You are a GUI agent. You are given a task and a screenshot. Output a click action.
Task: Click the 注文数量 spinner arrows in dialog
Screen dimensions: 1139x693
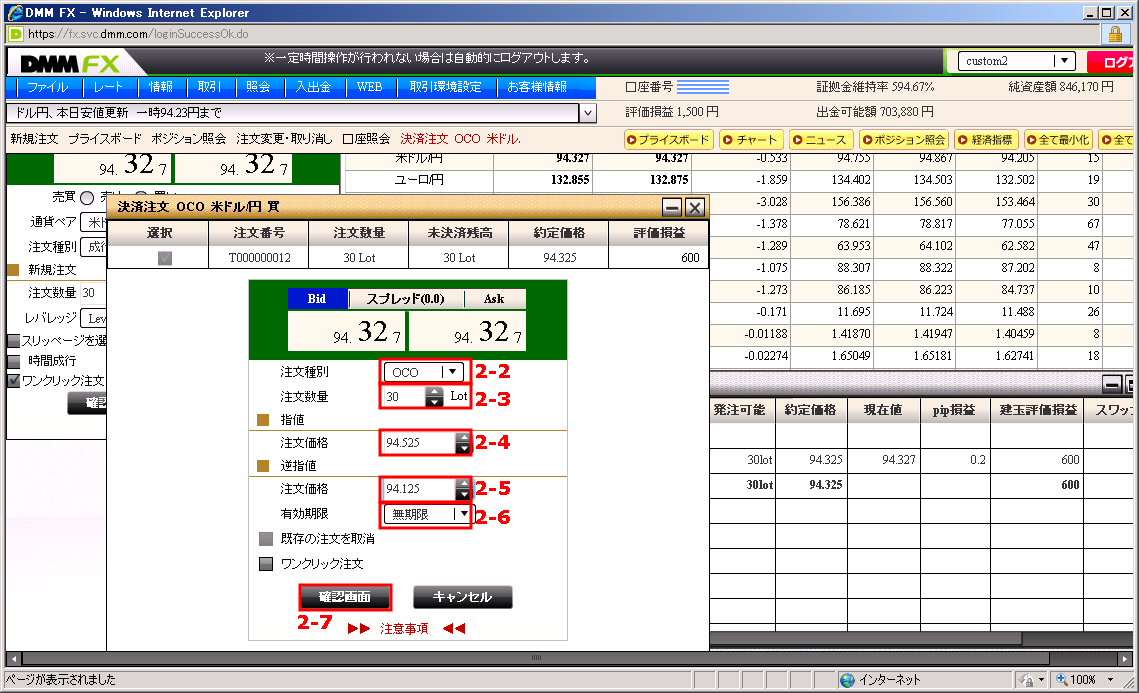pos(434,397)
